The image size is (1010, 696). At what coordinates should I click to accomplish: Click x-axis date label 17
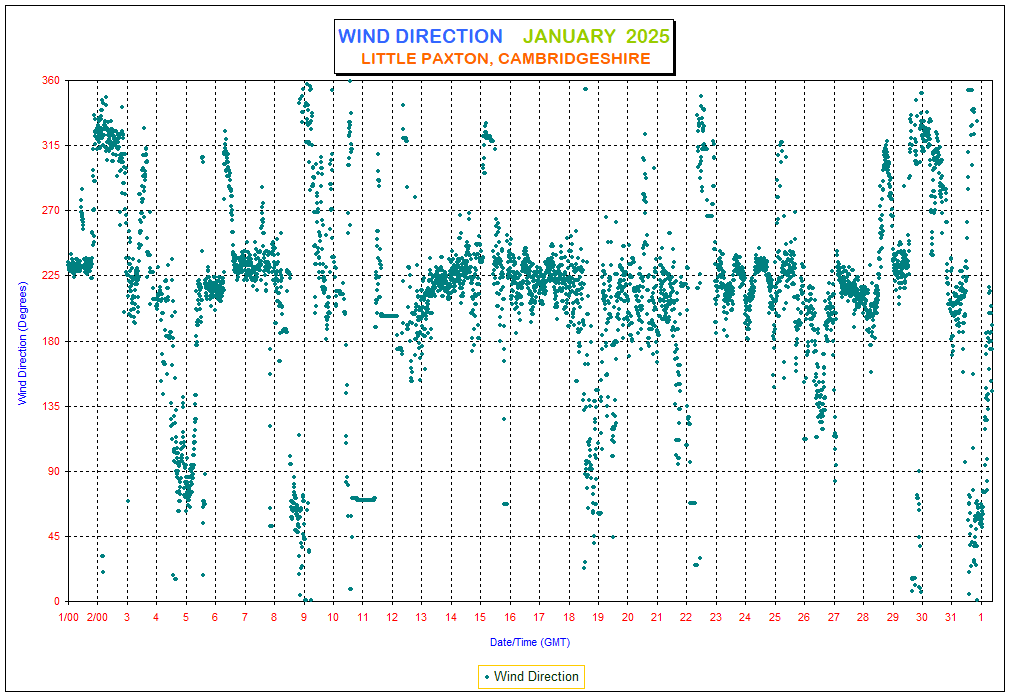click(x=539, y=617)
